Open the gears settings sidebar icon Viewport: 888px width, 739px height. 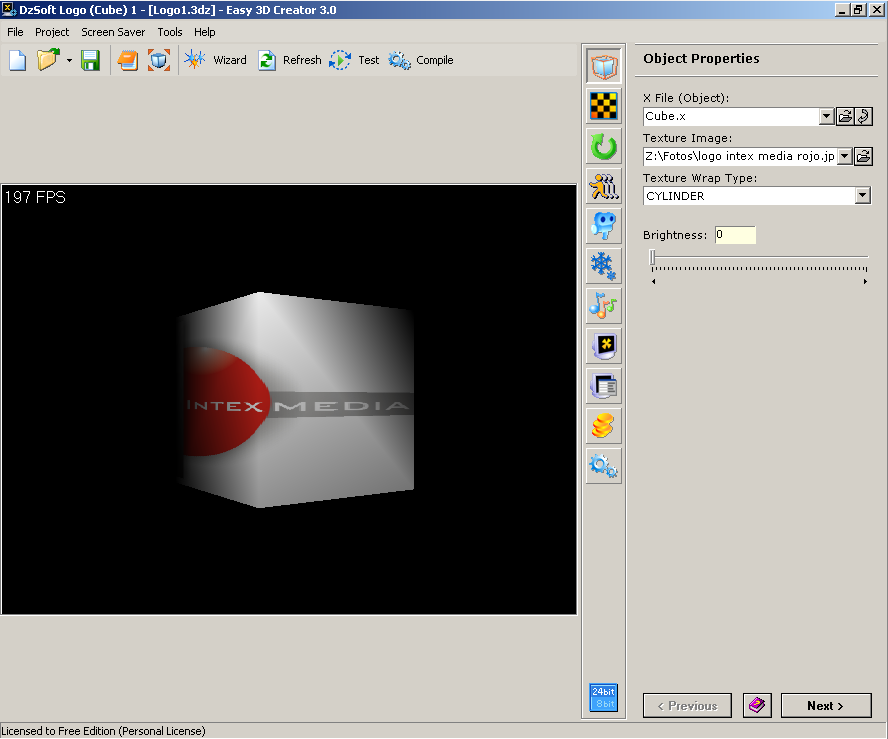(604, 465)
